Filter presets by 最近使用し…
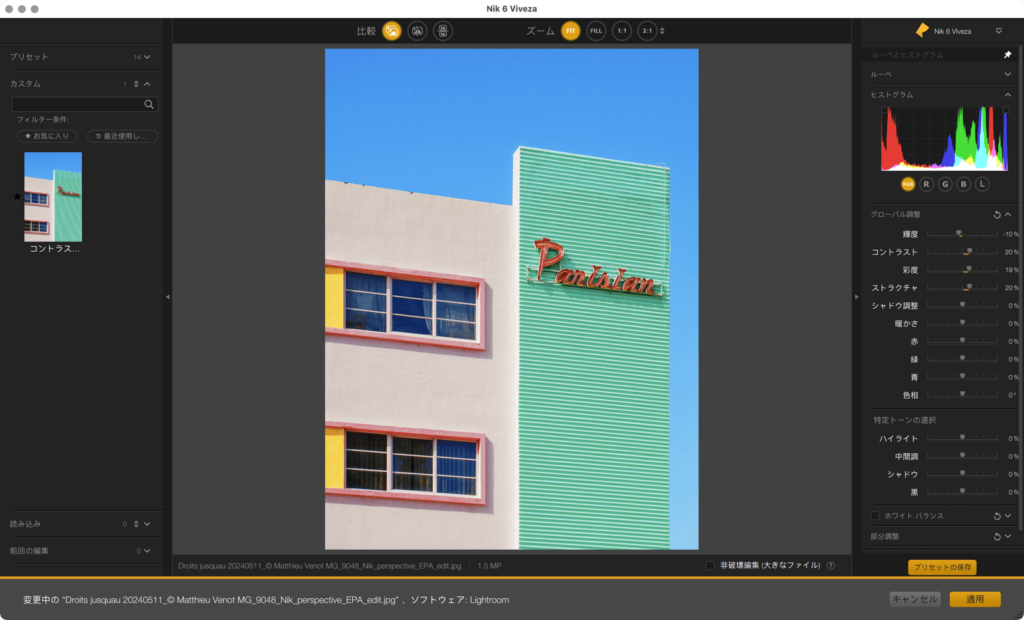Screen dimensions: 1024x620 (x=122, y=136)
